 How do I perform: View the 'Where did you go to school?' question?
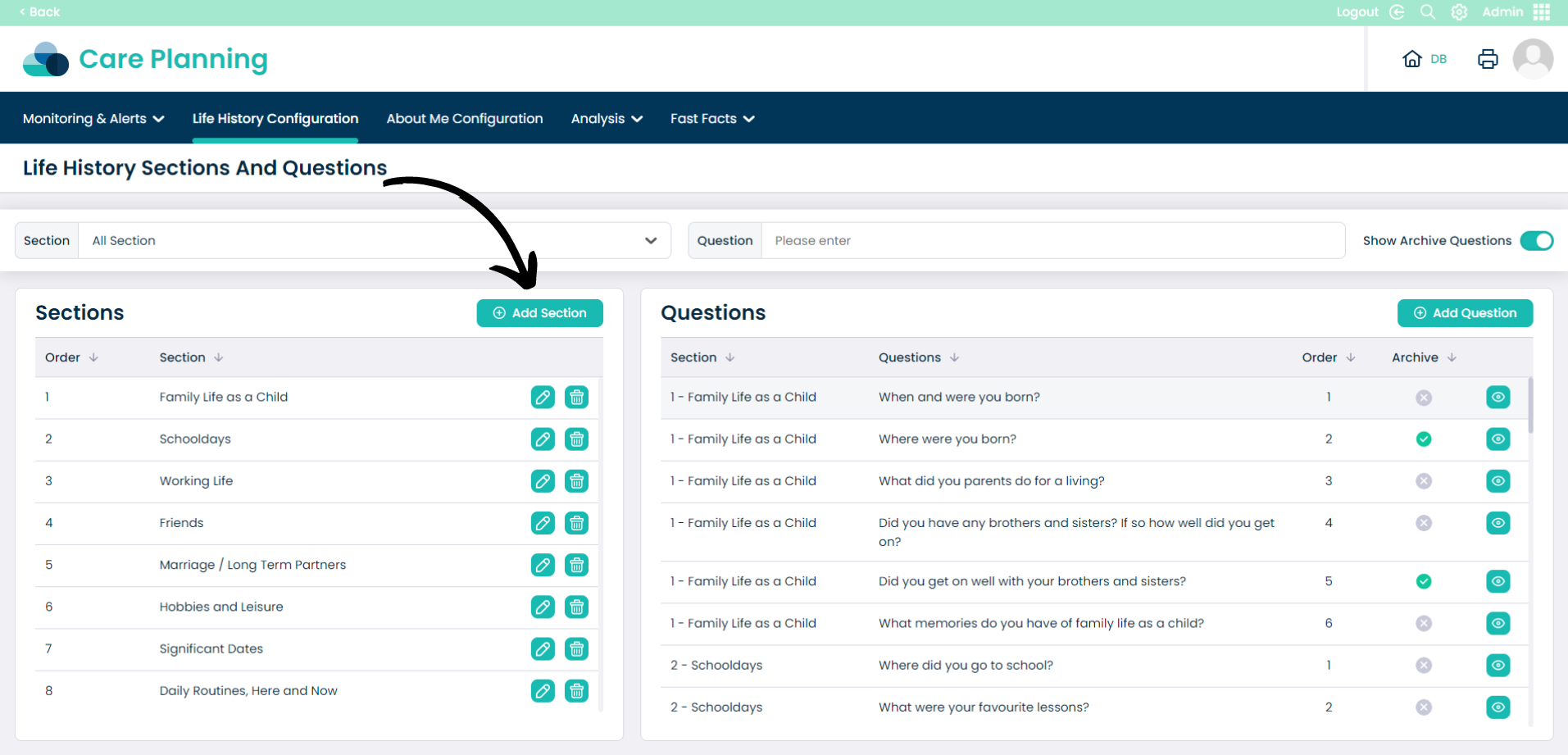(1498, 666)
